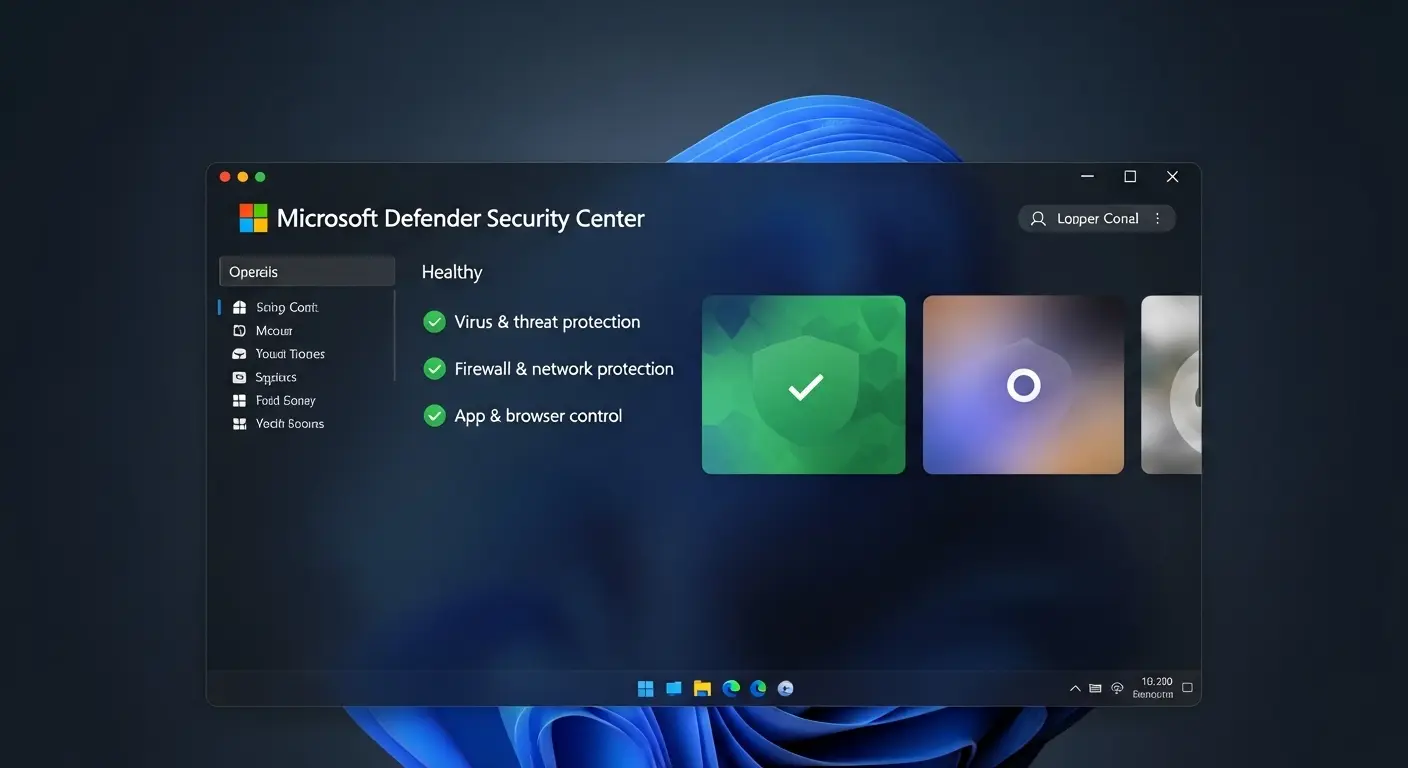The width and height of the screenshot is (1408, 768).
Task: Click the Healthy status heading
Action: click(452, 272)
